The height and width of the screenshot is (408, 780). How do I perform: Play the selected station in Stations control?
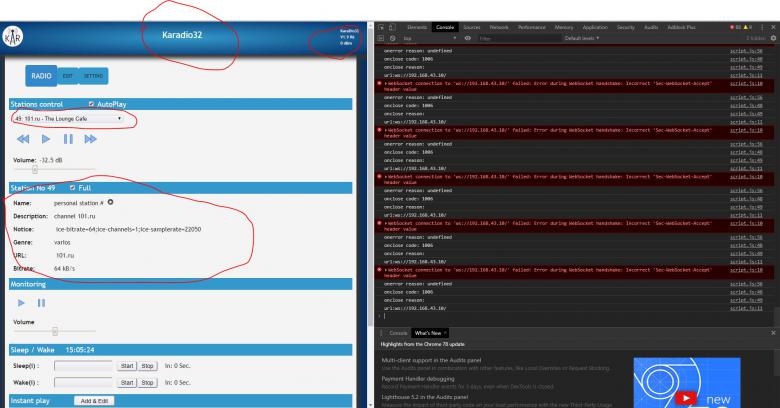[x=46, y=139]
